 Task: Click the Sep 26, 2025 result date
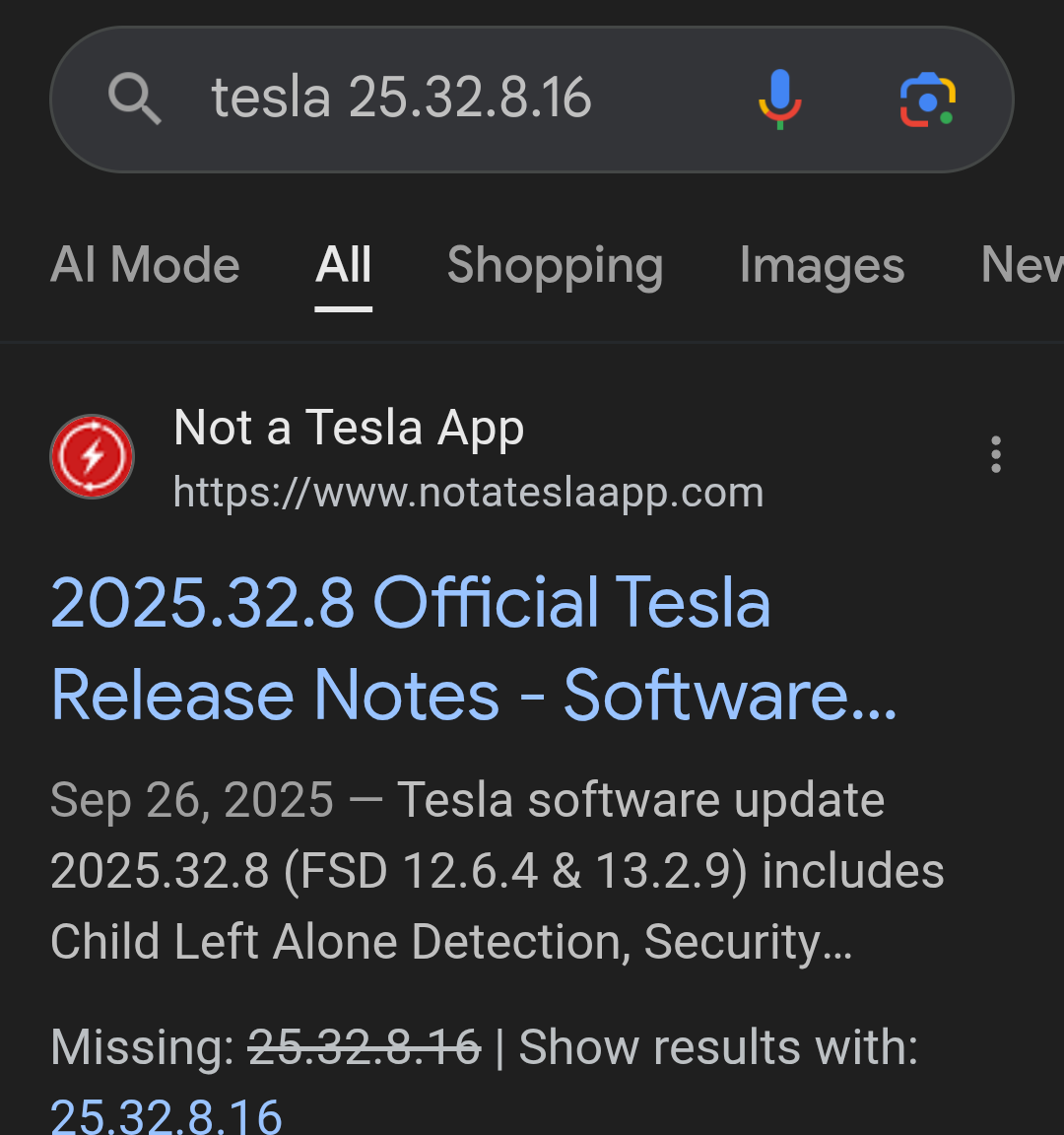coord(192,800)
